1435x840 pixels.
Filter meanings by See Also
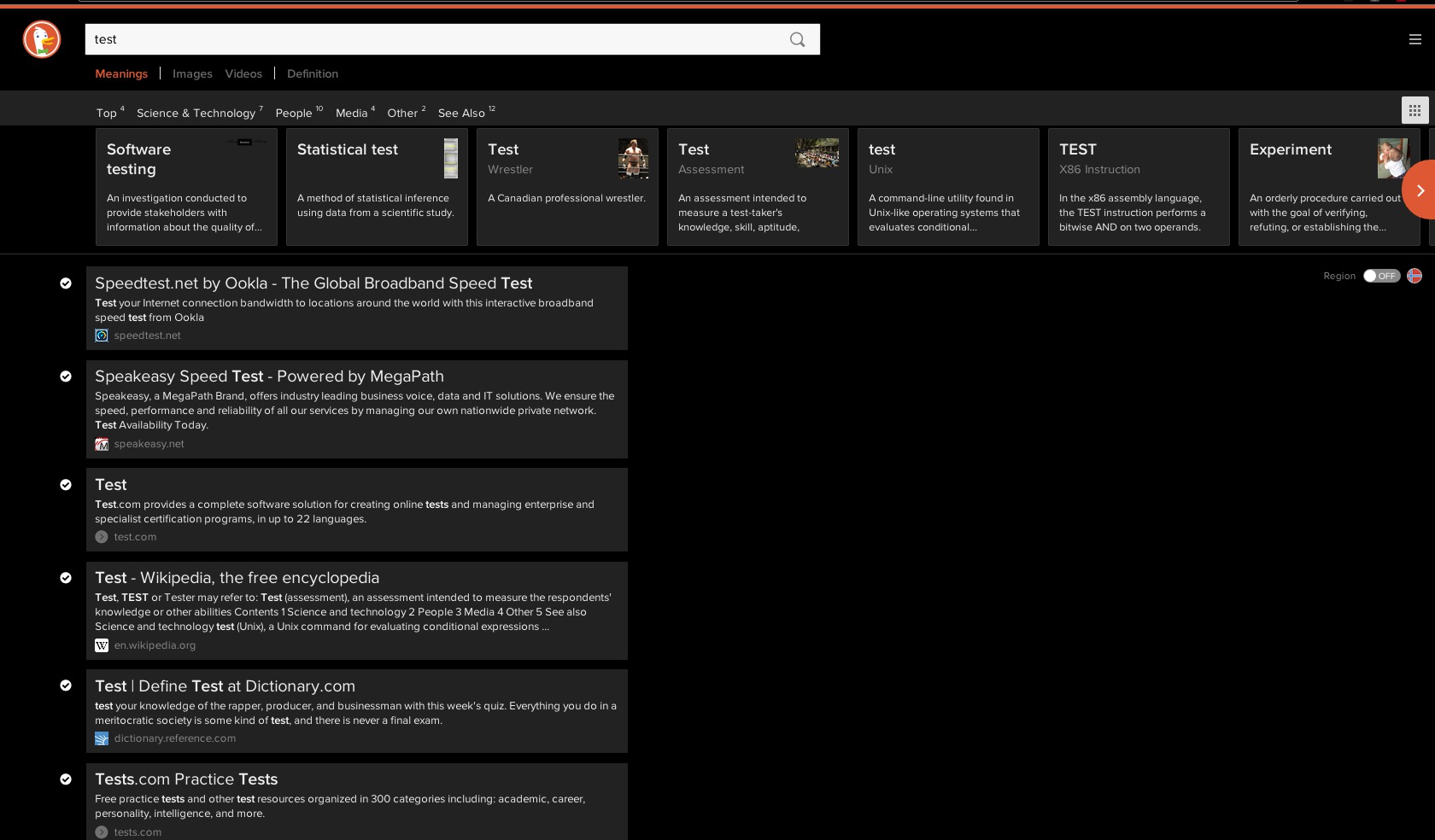pyautogui.click(x=466, y=112)
